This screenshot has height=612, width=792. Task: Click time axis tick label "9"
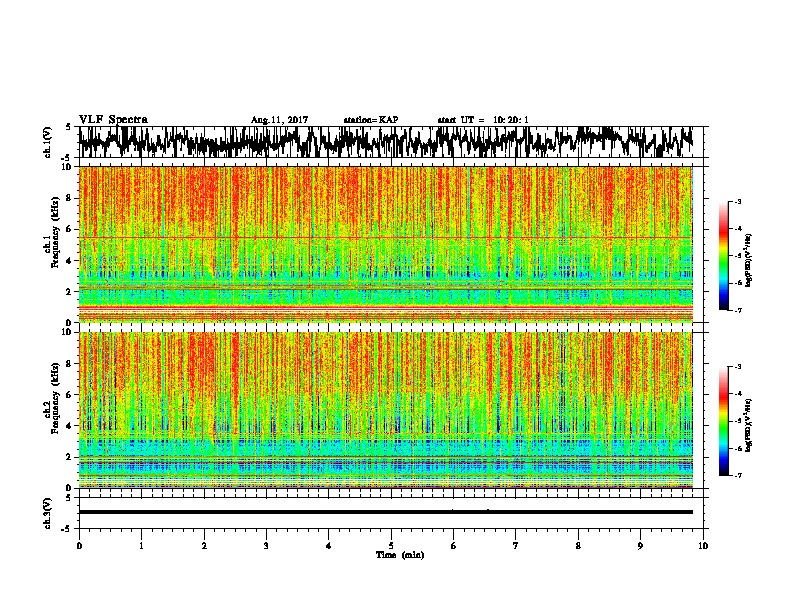640,546
